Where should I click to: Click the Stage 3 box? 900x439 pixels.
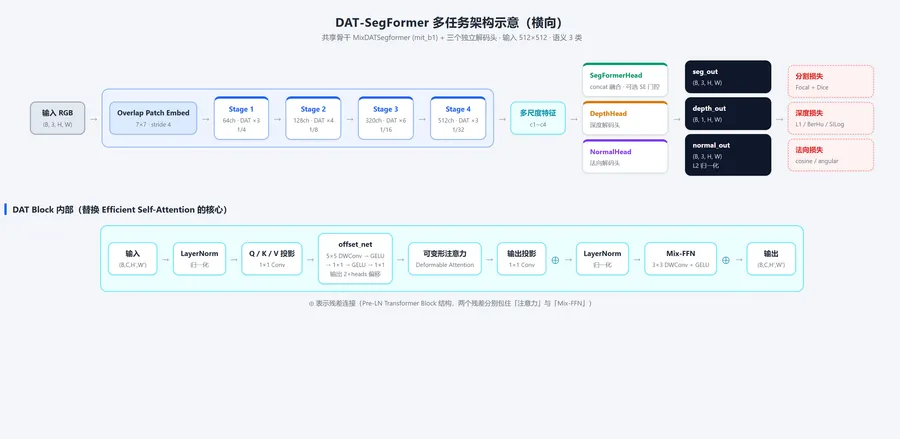point(385,118)
